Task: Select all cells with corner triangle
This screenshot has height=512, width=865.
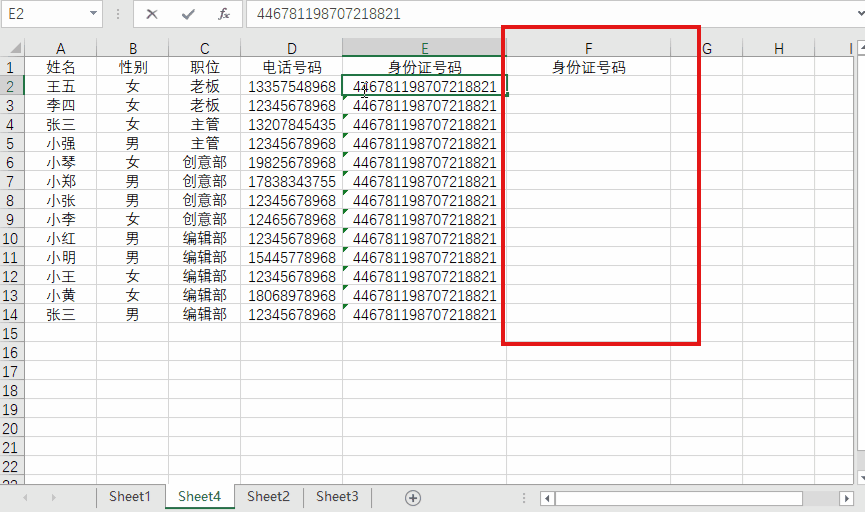Action: (x=13, y=48)
